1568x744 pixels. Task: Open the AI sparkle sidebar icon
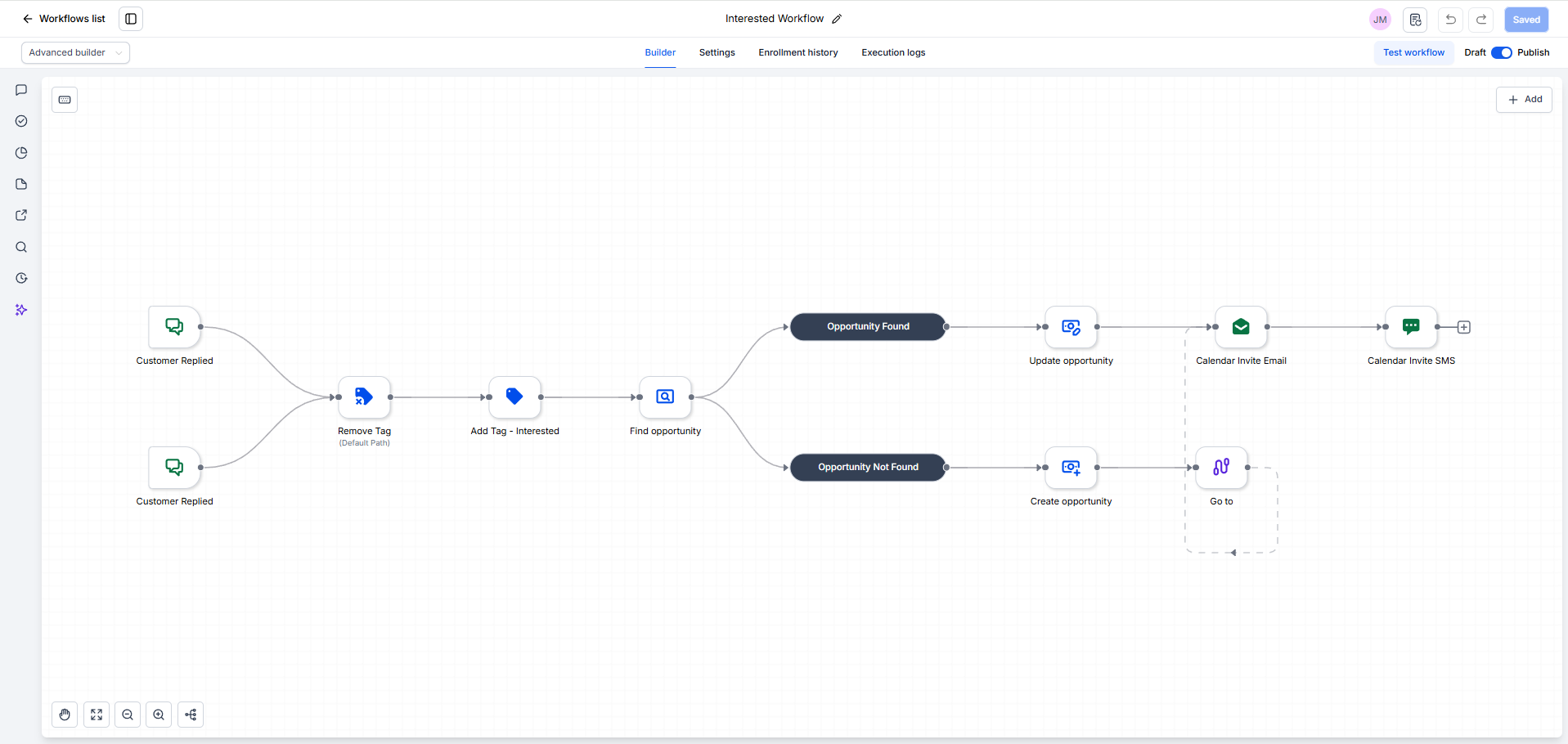(21, 310)
